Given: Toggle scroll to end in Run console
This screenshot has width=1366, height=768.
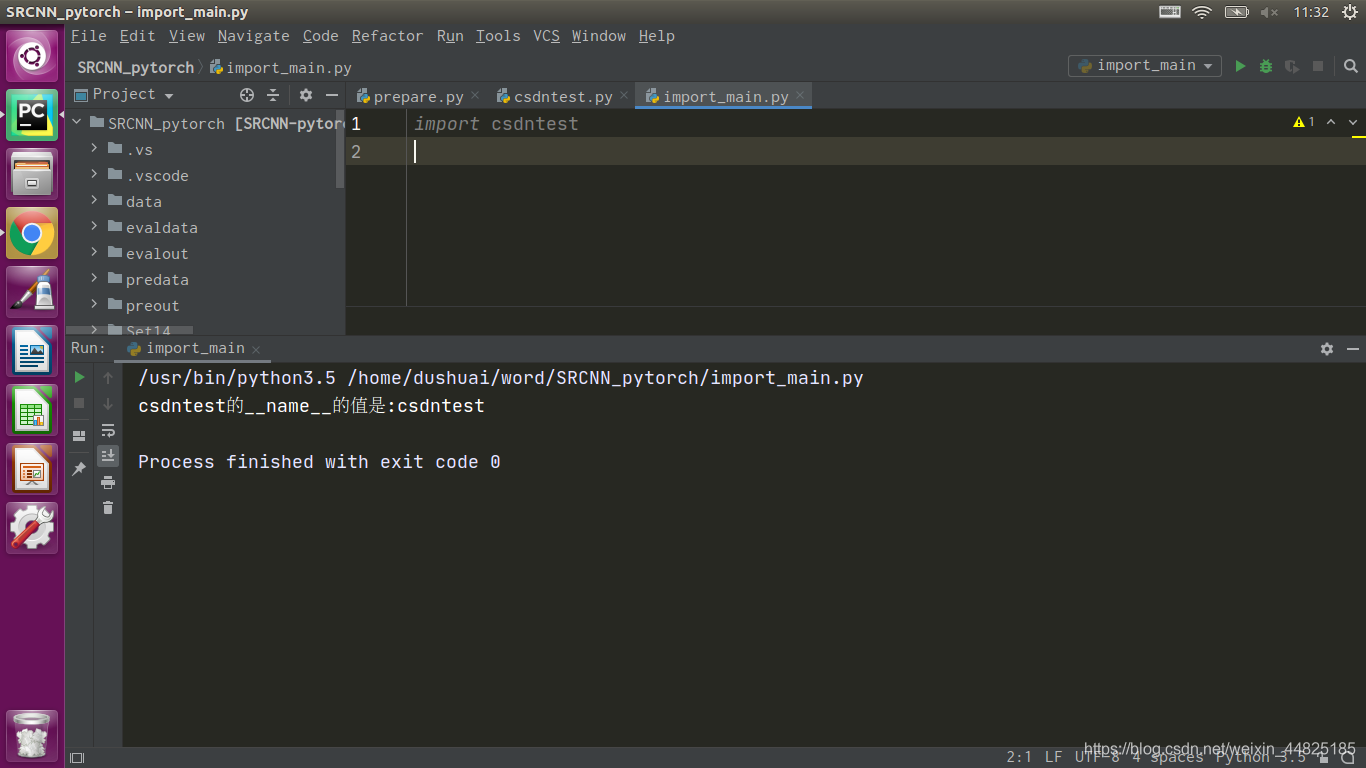Looking at the screenshot, I should [x=108, y=456].
